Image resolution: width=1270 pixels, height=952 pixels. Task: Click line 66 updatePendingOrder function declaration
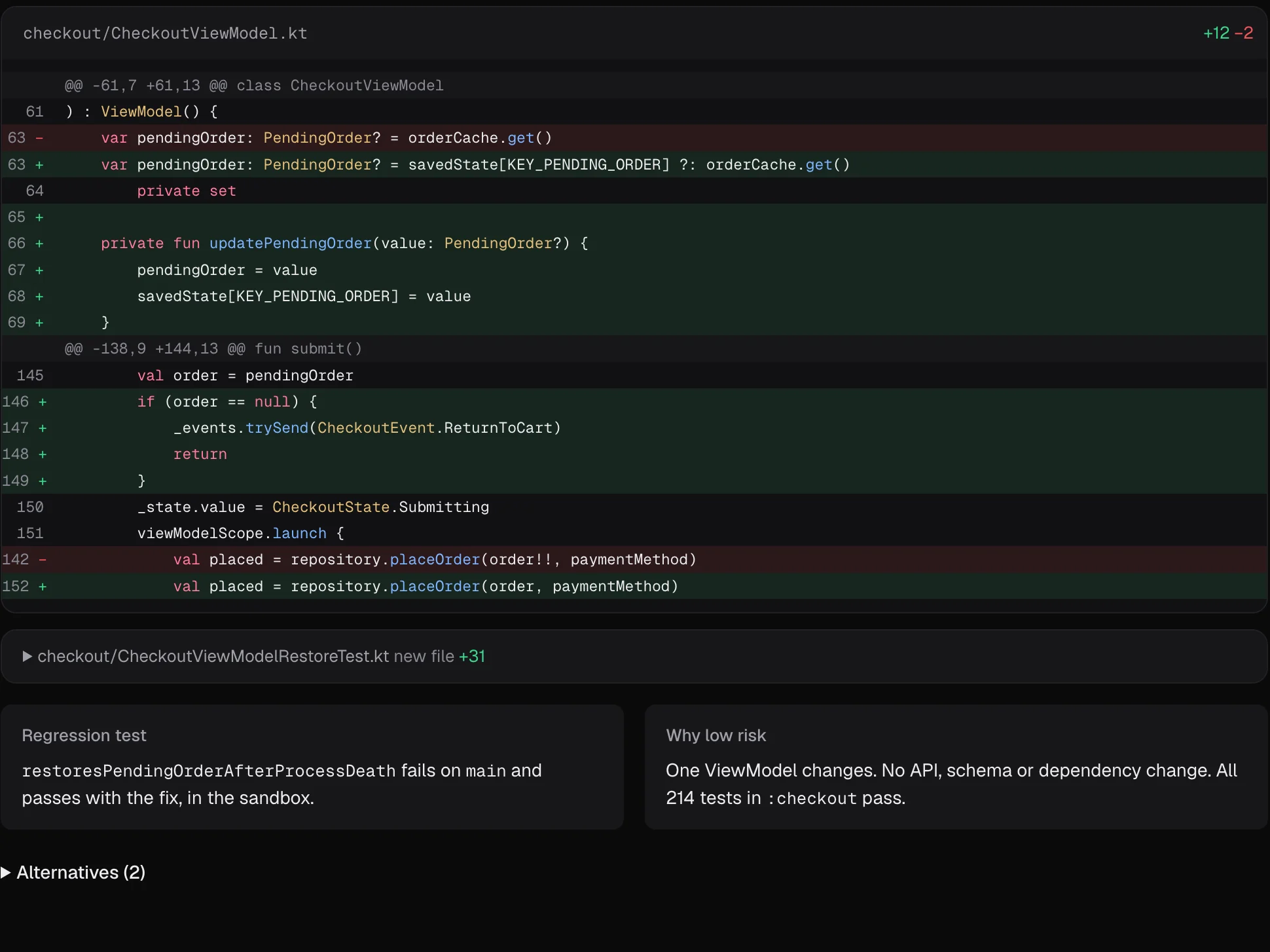click(x=634, y=243)
